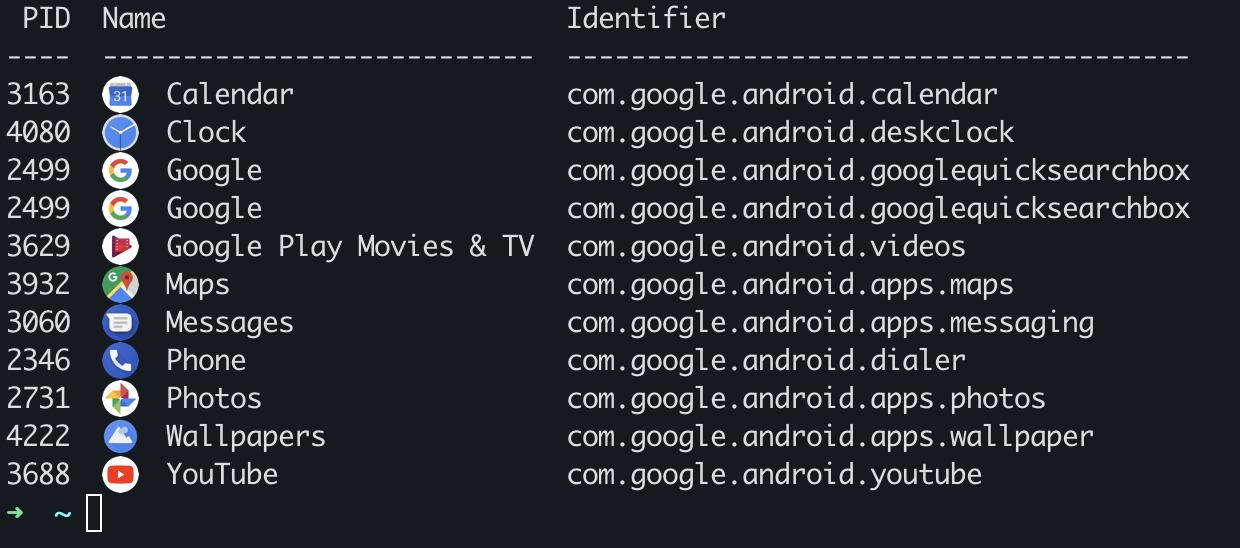Select the Messages app icon
This screenshot has height=548, width=1240.
[120, 323]
